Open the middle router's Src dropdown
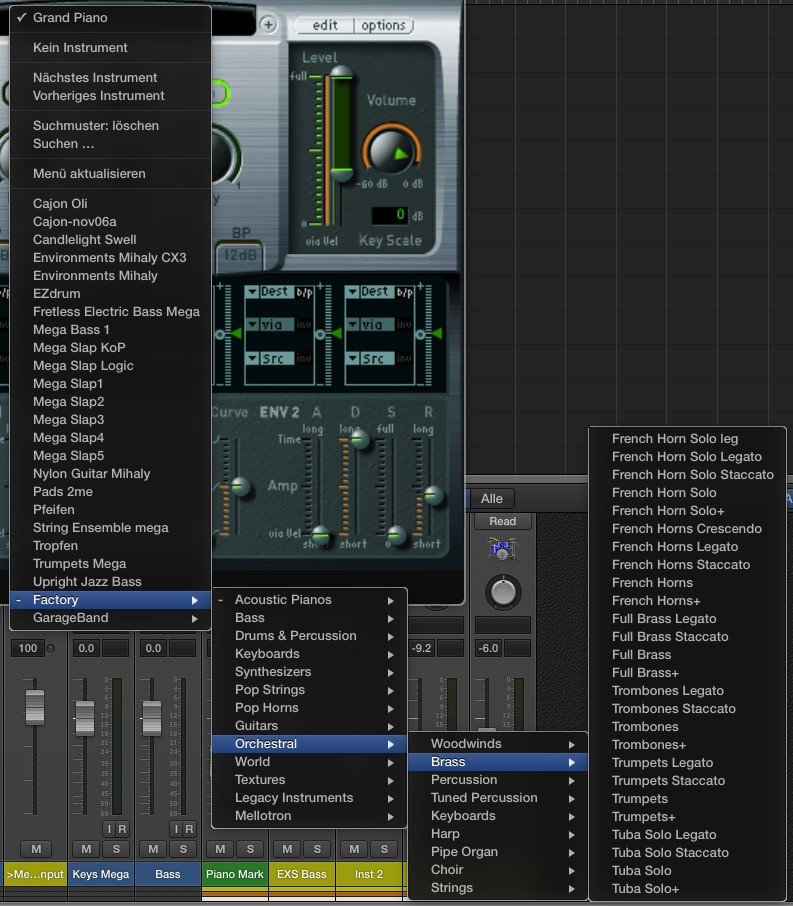Screen dimensions: 793x906 [270, 358]
